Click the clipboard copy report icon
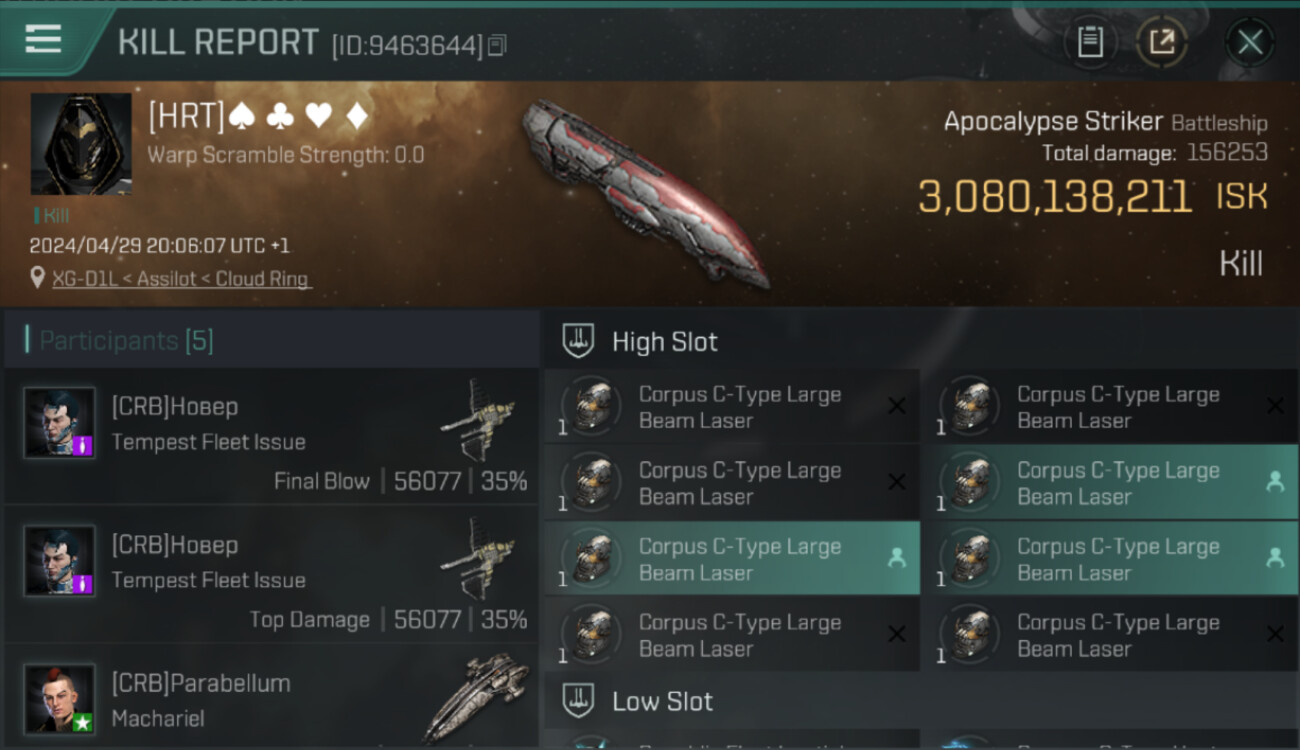This screenshot has width=1300, height=750. 1090,42
